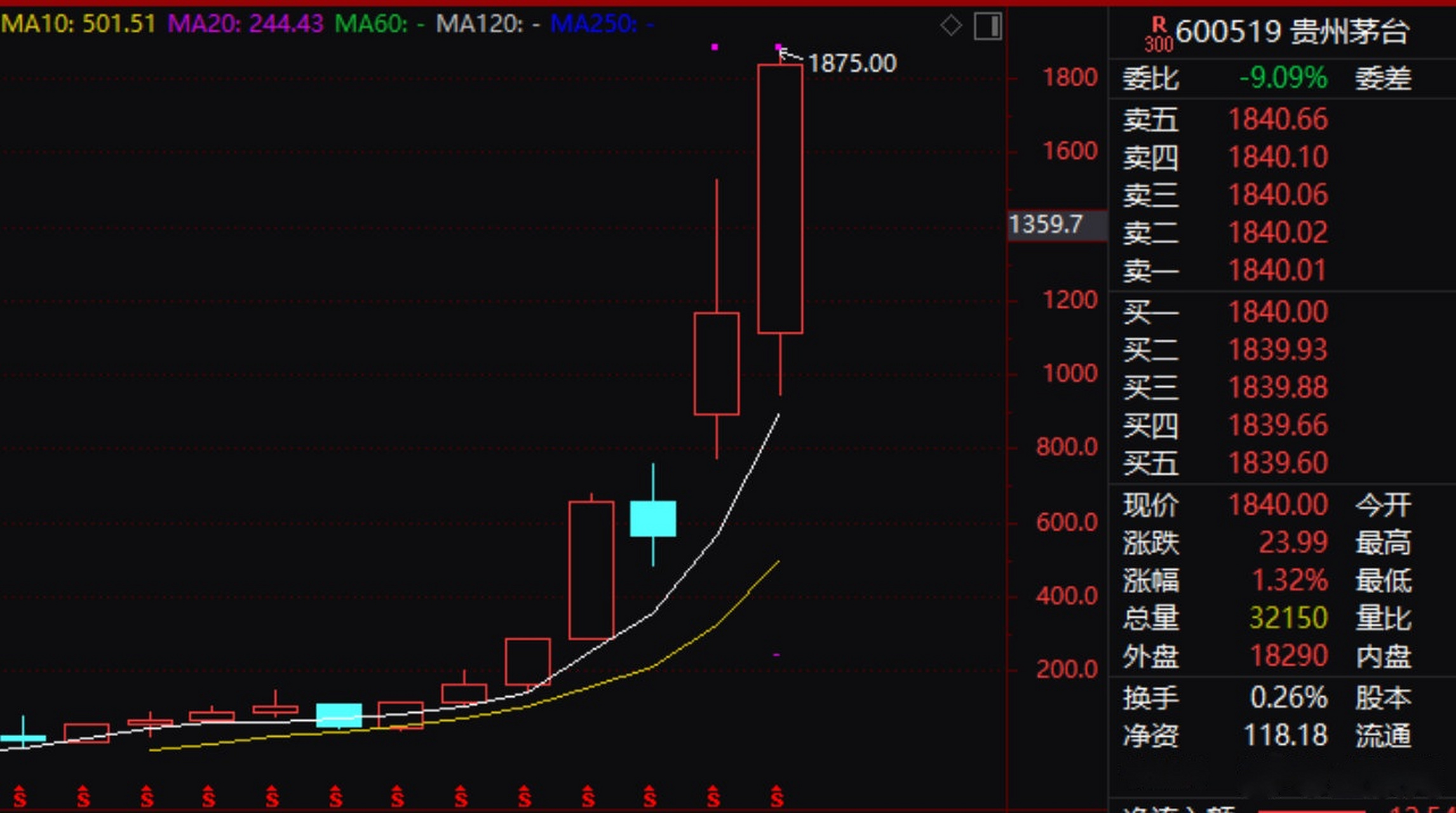The height and width of the screenshot is (813, 1456).
Task: Click the 800.0 price axis label
Action: point(1067,447)
